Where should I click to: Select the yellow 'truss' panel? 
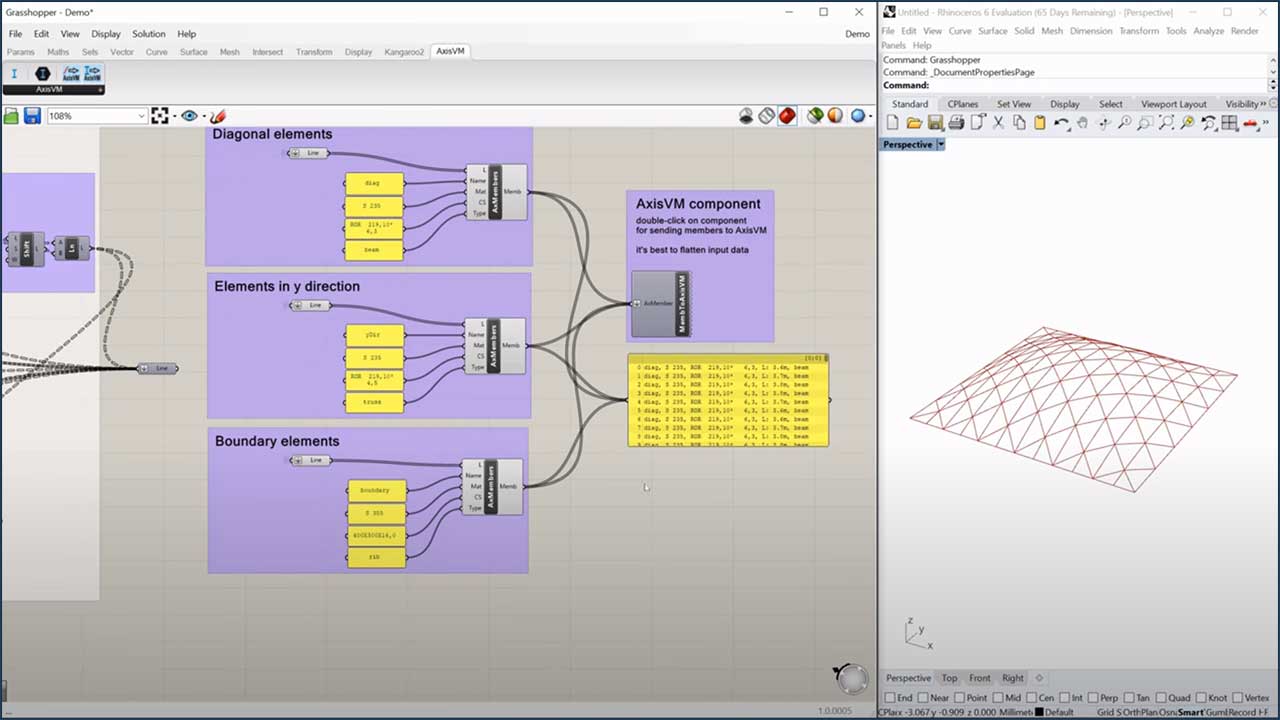(374, 402)
